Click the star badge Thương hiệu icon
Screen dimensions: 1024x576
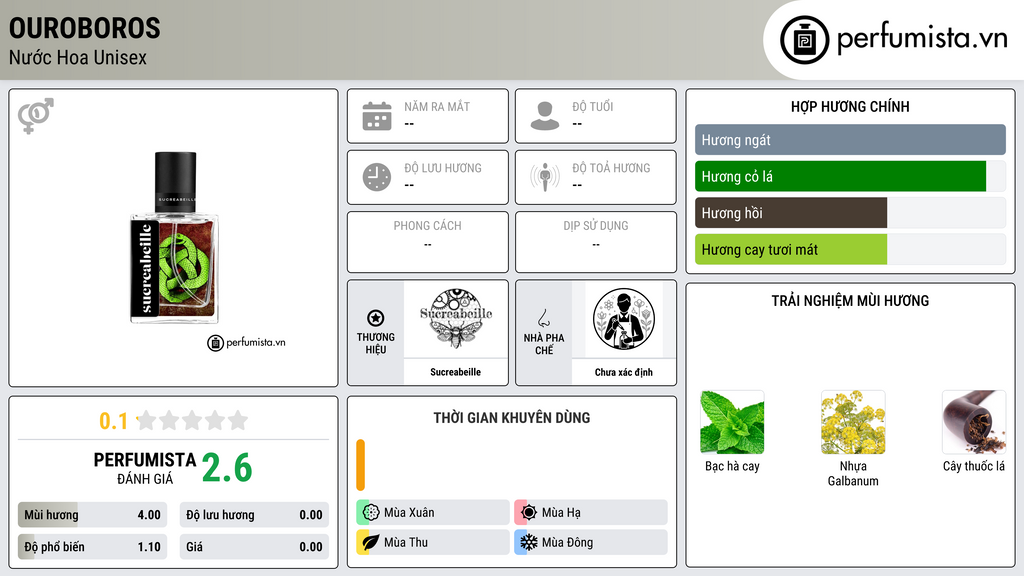pos(376,318)
